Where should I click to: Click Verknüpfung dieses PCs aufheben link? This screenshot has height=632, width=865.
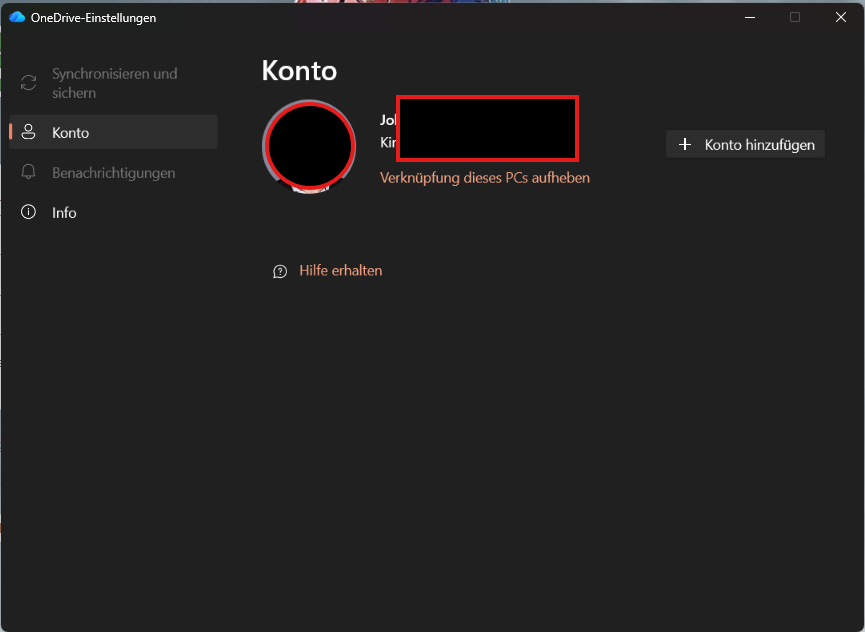[484, 178]
